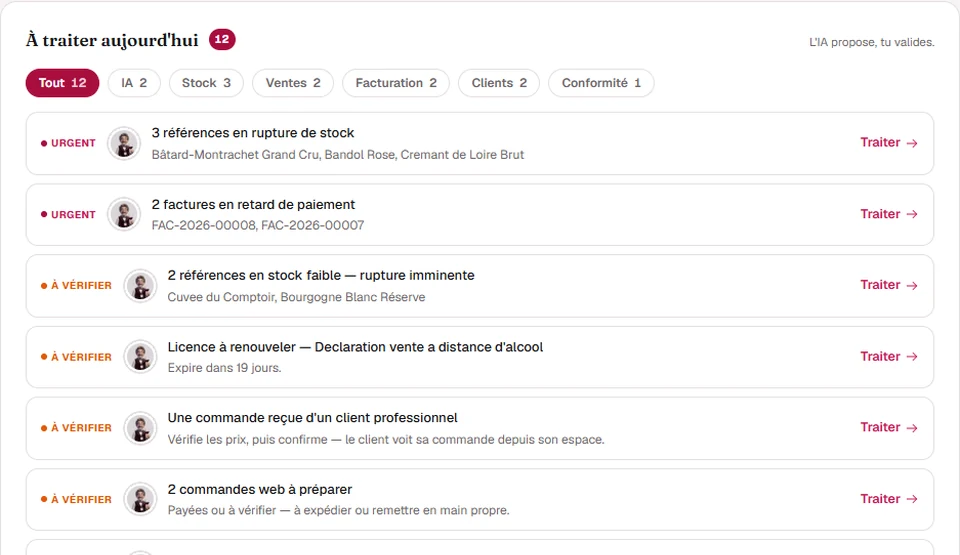Click Traiter for rupture de stock
This screenshot has height=555, width=960.
point(889,142)
